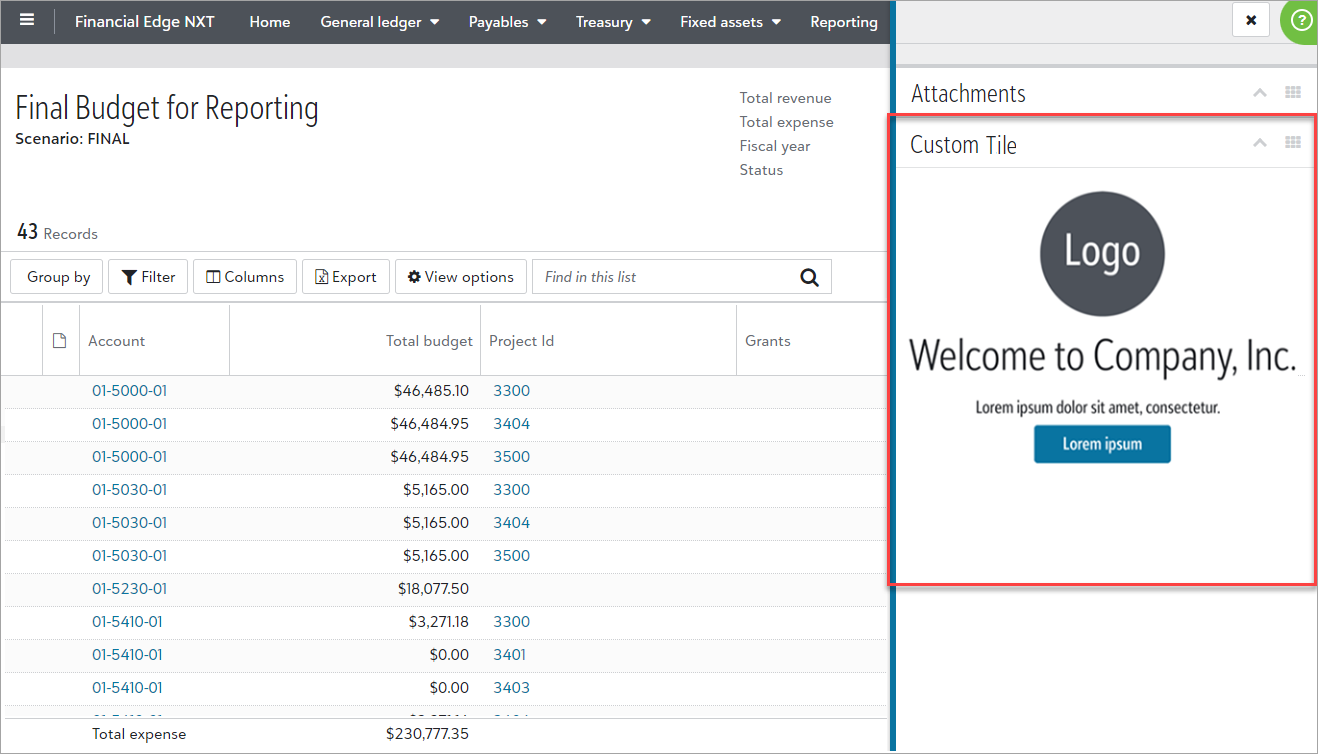Open the Treasury dropdown
Screen dimensions: 1318x754
[613, 22]
